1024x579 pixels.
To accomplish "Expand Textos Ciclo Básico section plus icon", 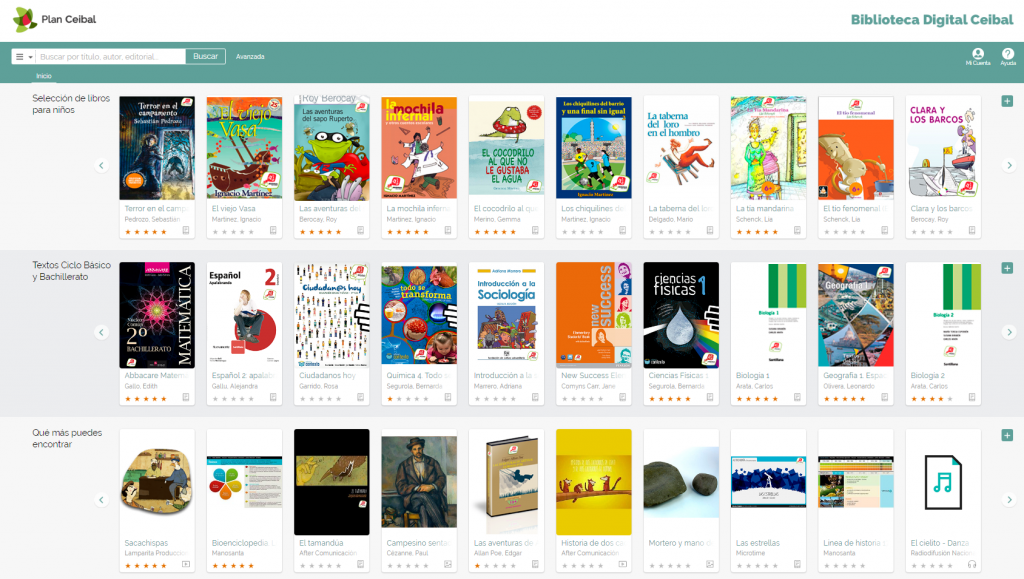I will 1007,268.
